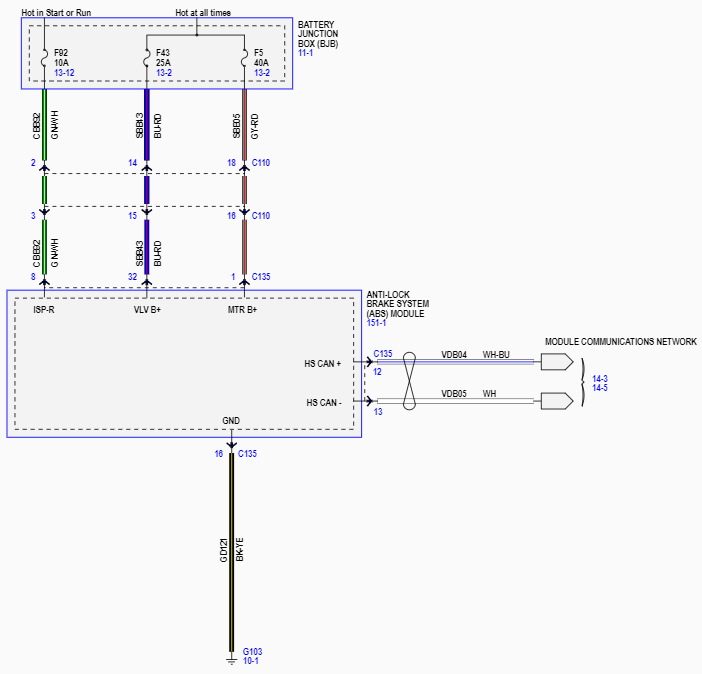The image size is (702, 674).
Task: Click the GND pin arrow below ABS module
Action: [232, 444]
